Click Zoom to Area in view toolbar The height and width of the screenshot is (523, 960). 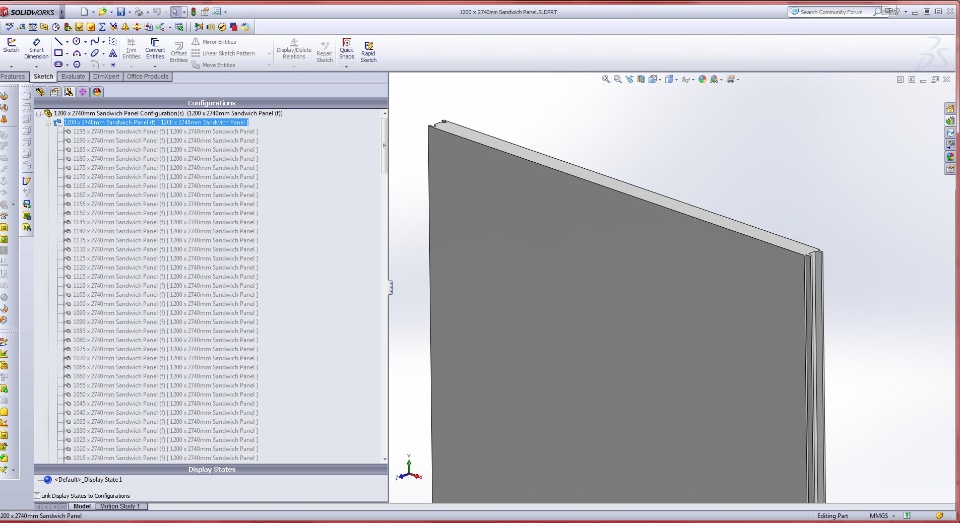617,79
